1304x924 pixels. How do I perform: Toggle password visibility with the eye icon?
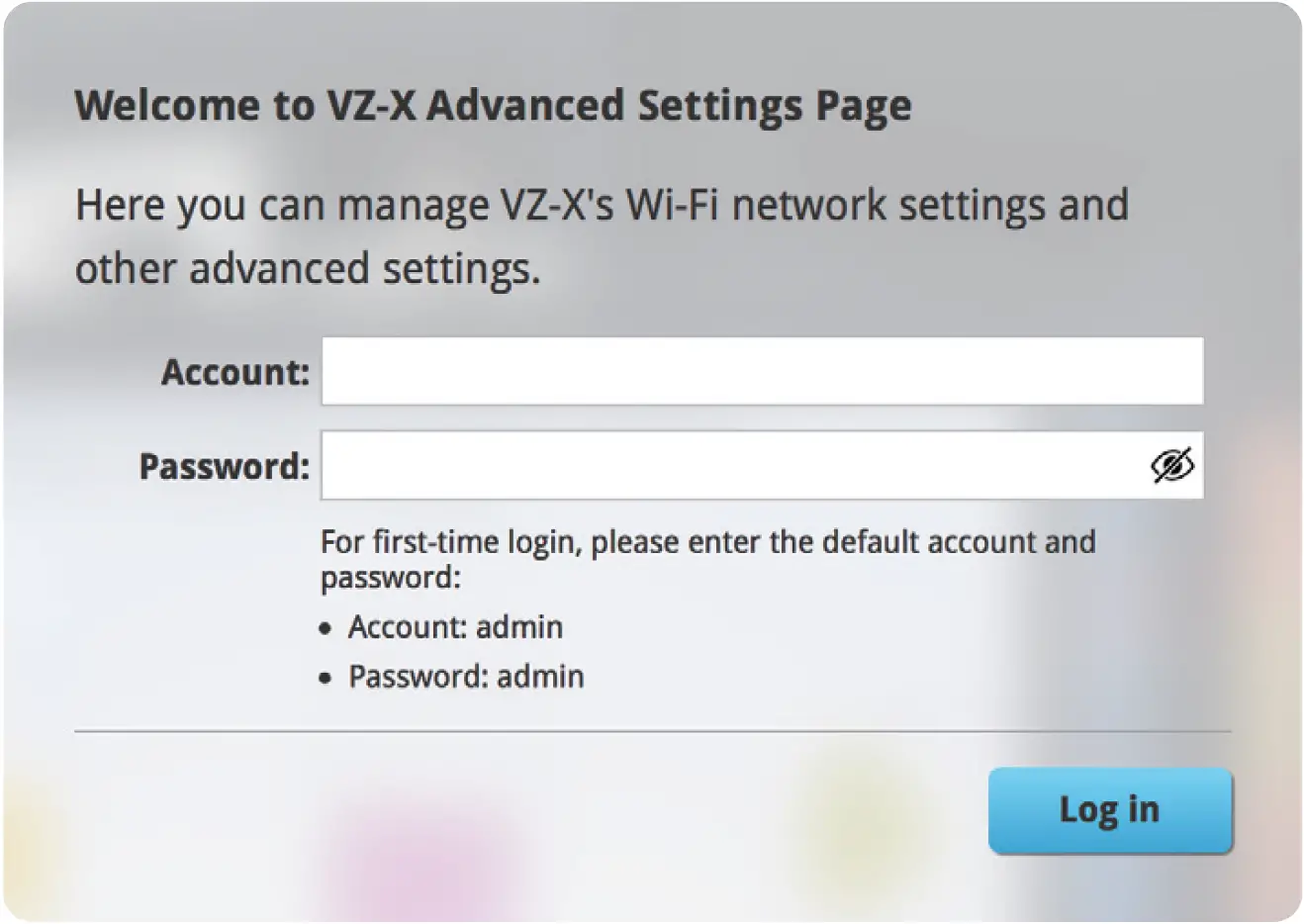(x=1172, y=465)
